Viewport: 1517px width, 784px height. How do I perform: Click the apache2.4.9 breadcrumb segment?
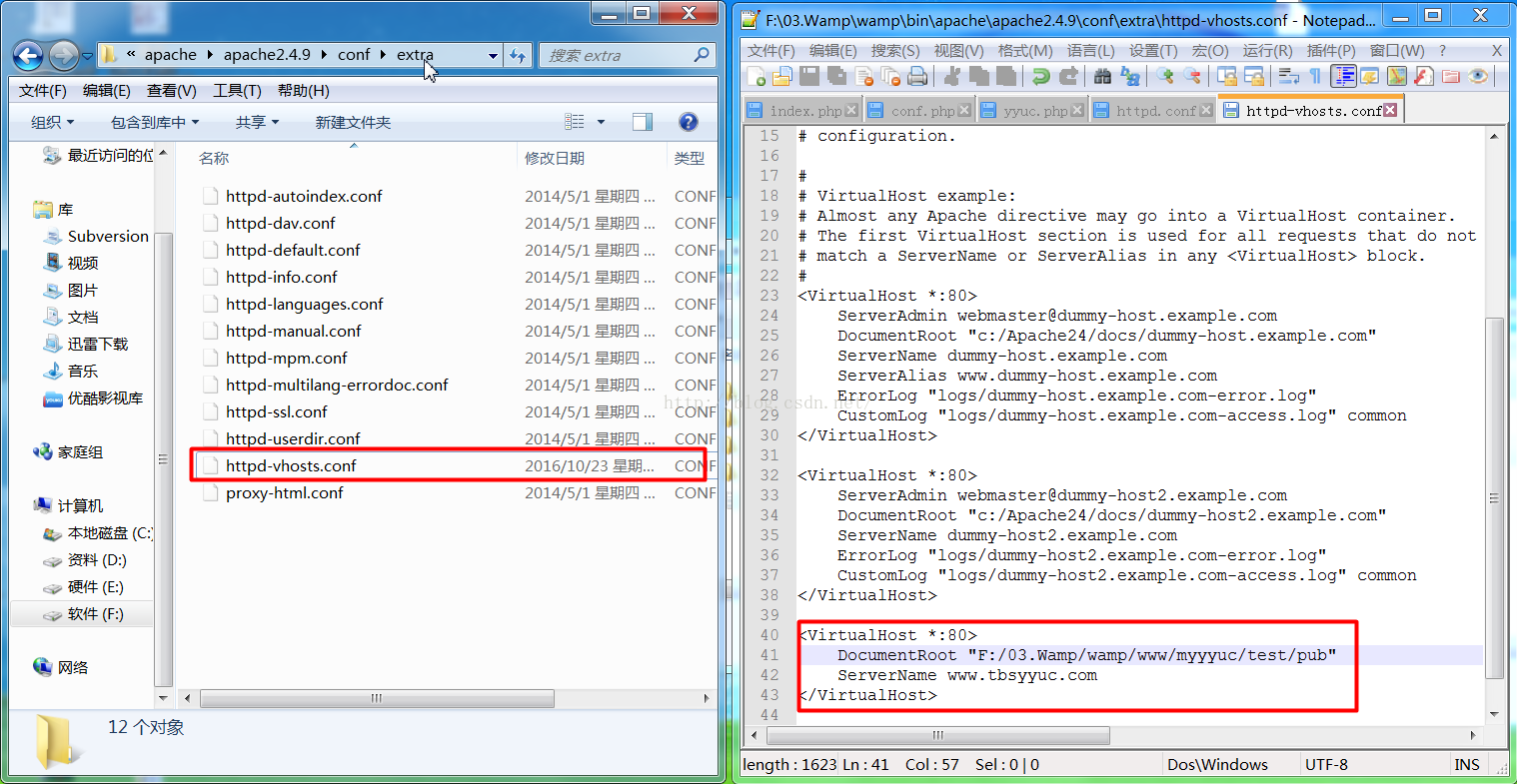[267, 55]
